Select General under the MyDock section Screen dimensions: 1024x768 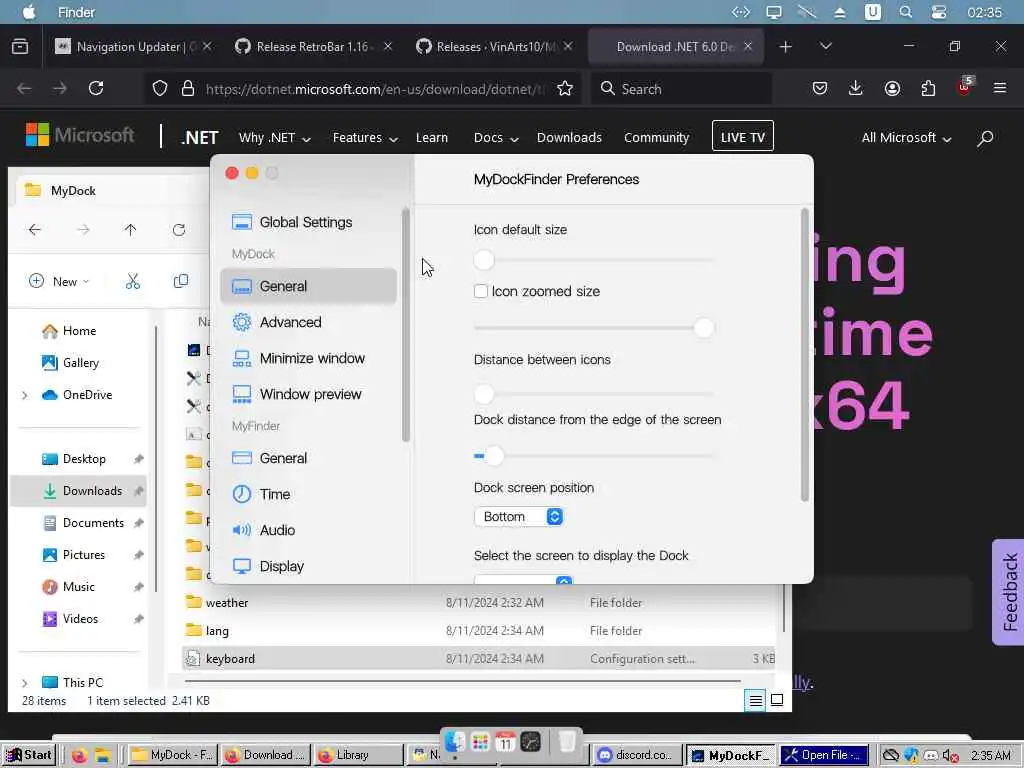(308, 286)
